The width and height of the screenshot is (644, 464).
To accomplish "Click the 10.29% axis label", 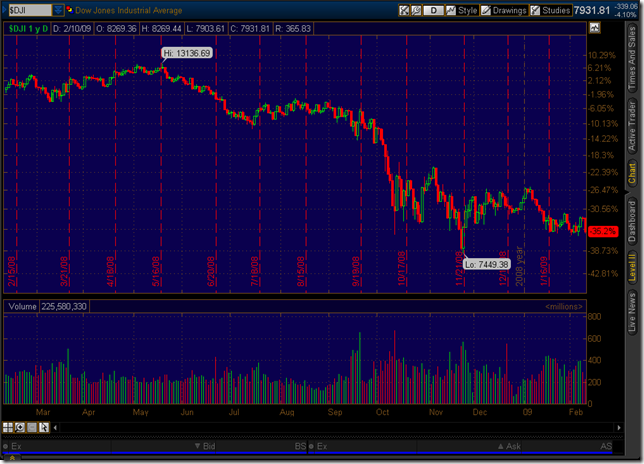I will pyautogui.click(x=602, y=55).
